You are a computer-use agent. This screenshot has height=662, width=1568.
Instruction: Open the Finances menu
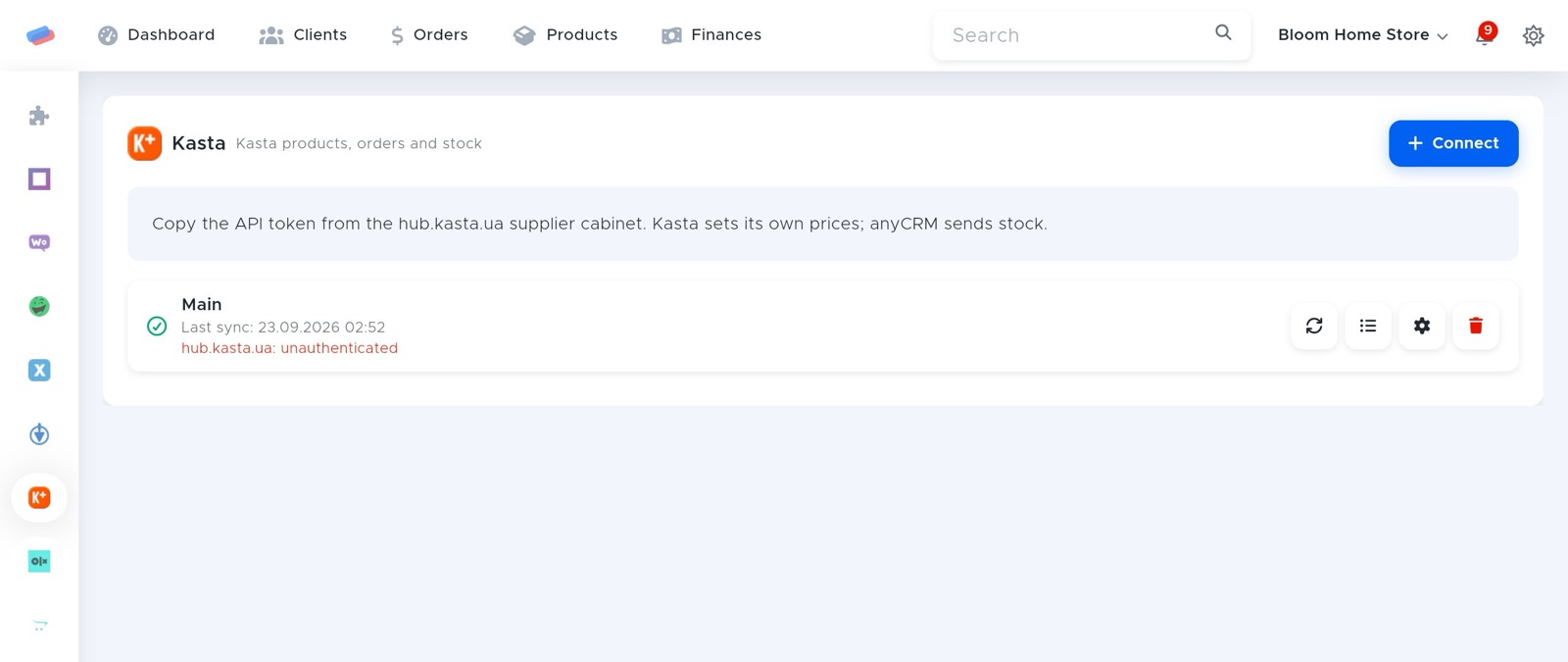tap(711, 35)
